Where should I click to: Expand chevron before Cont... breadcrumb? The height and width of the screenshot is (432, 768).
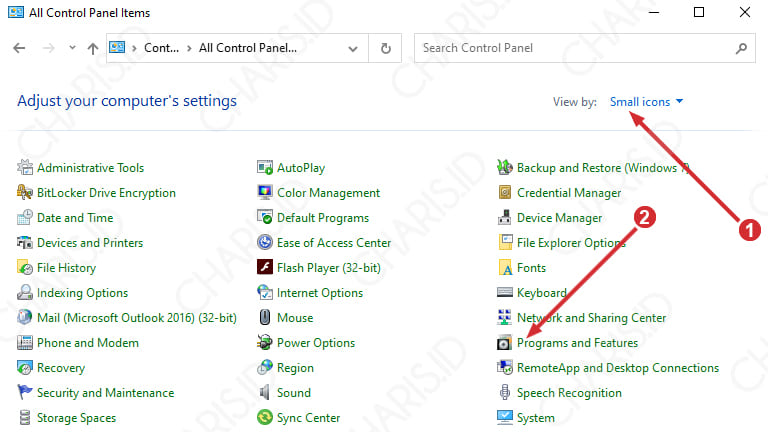(x=134, y=48)
